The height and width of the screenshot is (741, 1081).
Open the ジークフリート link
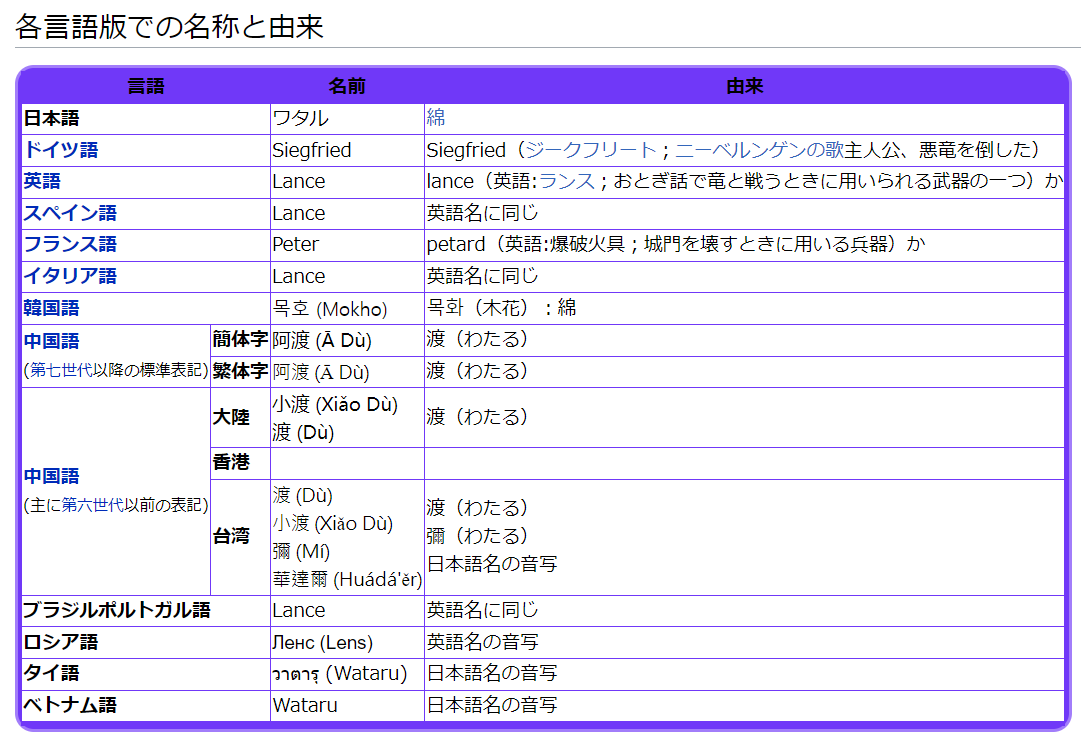tap(590, 150)
